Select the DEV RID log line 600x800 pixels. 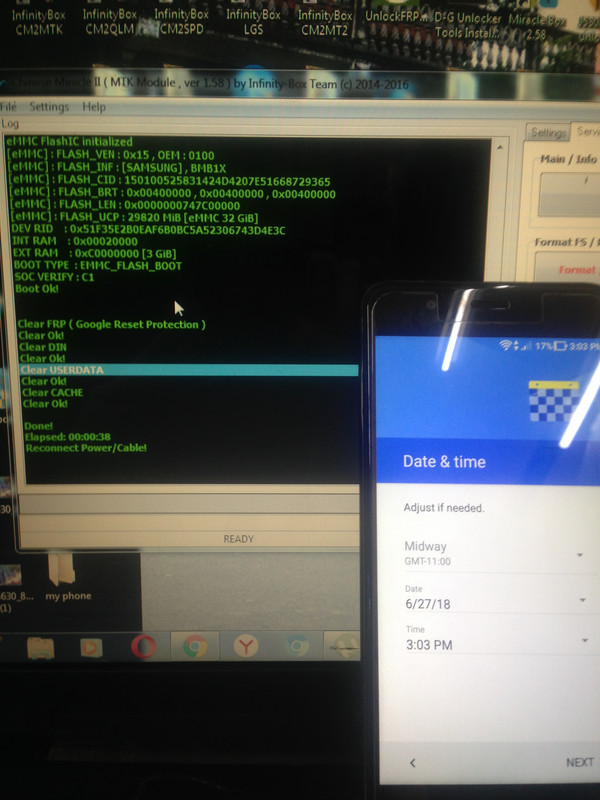(148, 230)
